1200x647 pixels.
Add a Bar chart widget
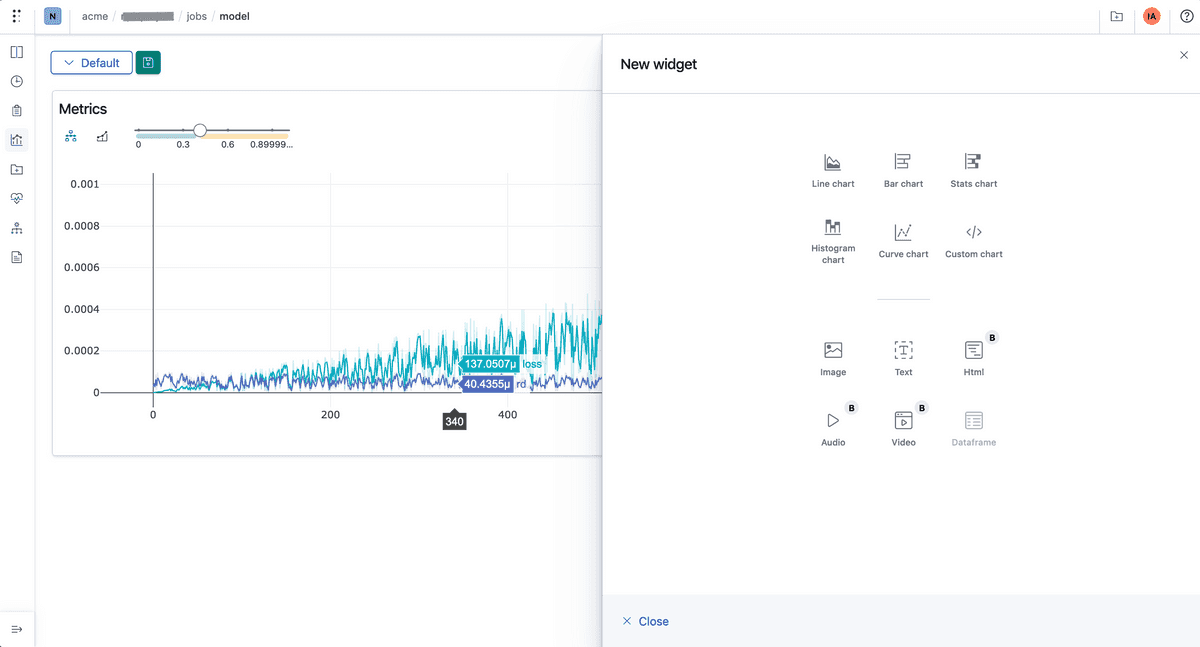point(903,171)
